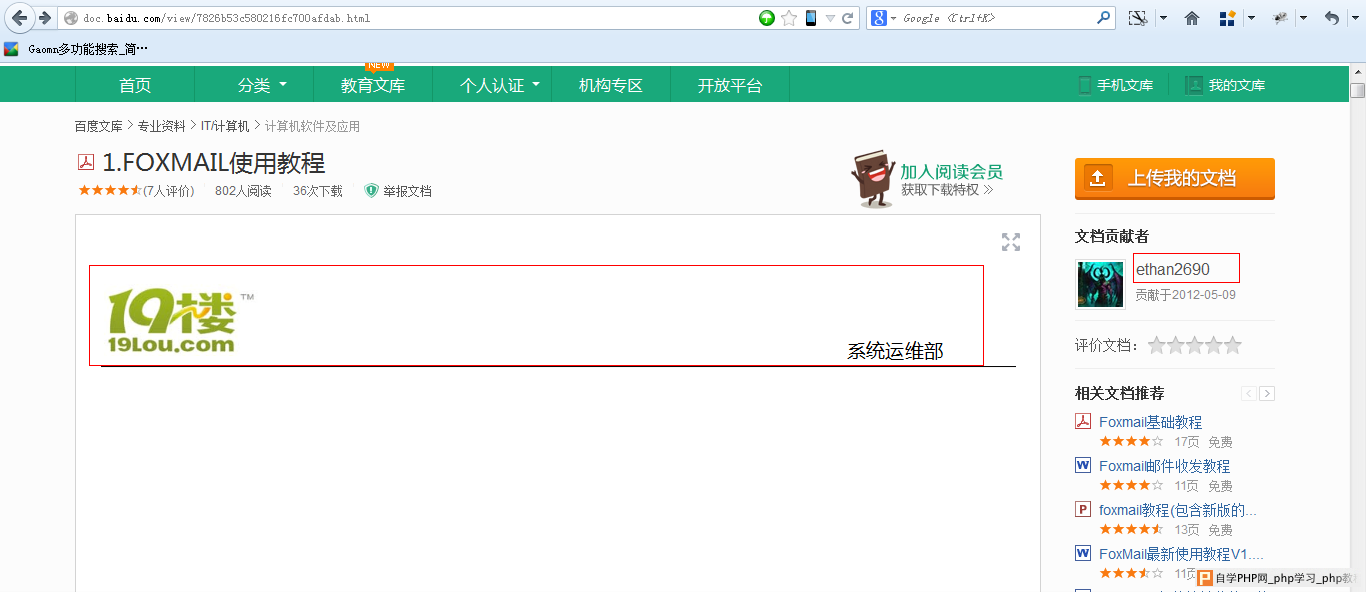Expand the screenshot tool dropdown arrow

click(x=1163, y=18)
